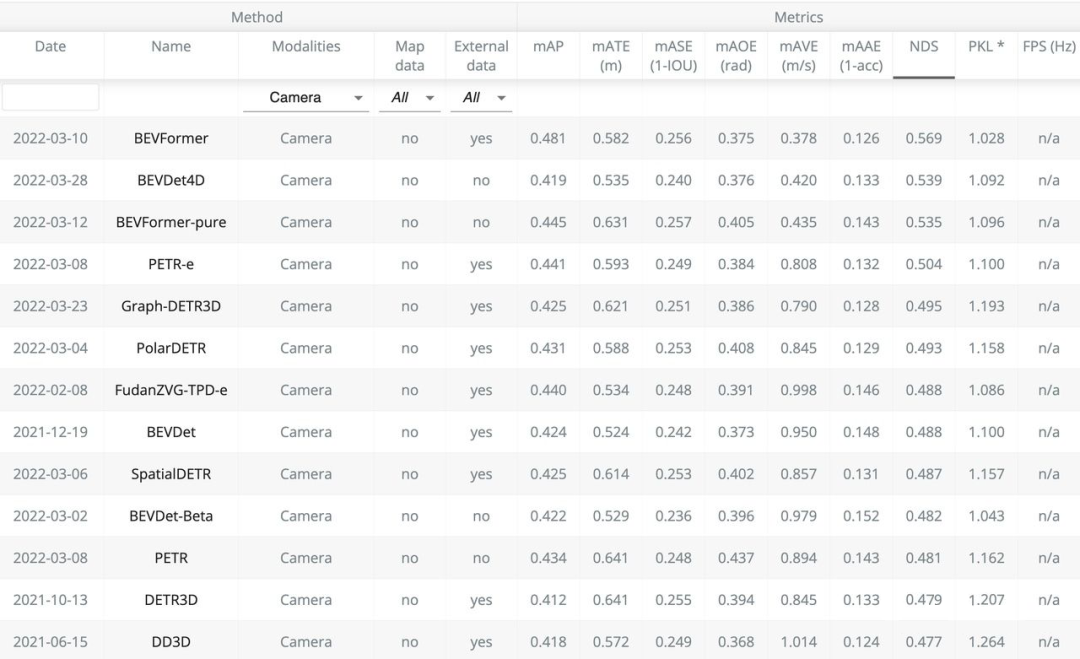Sort by the Date column header
Image resolution: width=1080 pixels, height=659 pixels.
click(x=51, y=47)
